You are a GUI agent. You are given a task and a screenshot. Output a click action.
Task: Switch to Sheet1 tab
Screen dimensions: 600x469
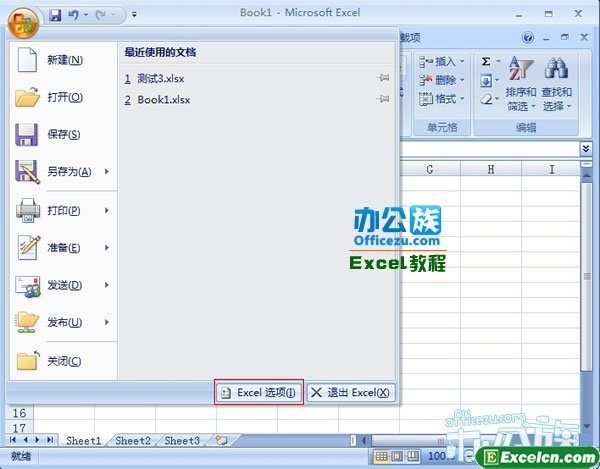pos(84,440)
